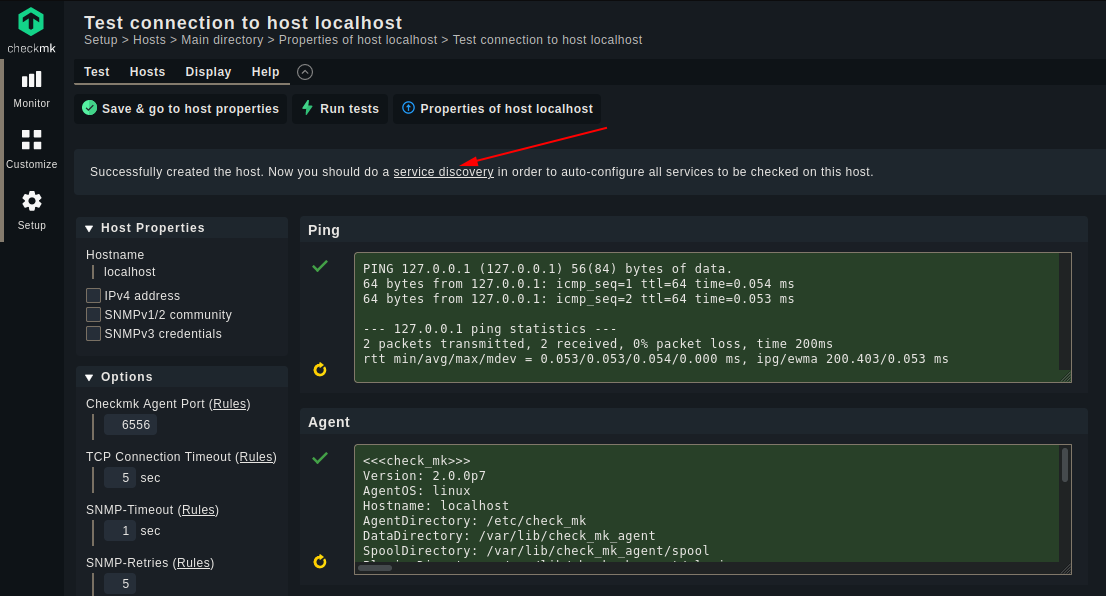Click the Run tests button

pos(340,109)
